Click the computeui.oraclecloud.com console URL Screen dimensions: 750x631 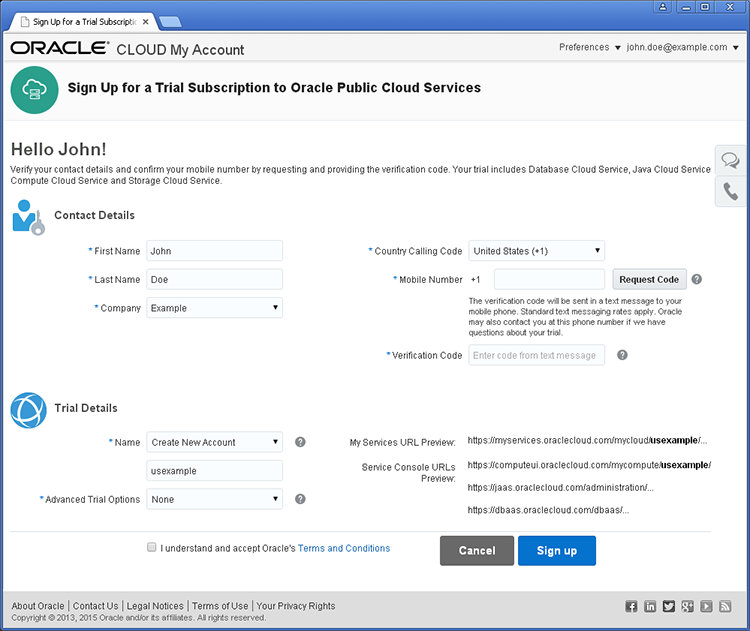point(589,465)
